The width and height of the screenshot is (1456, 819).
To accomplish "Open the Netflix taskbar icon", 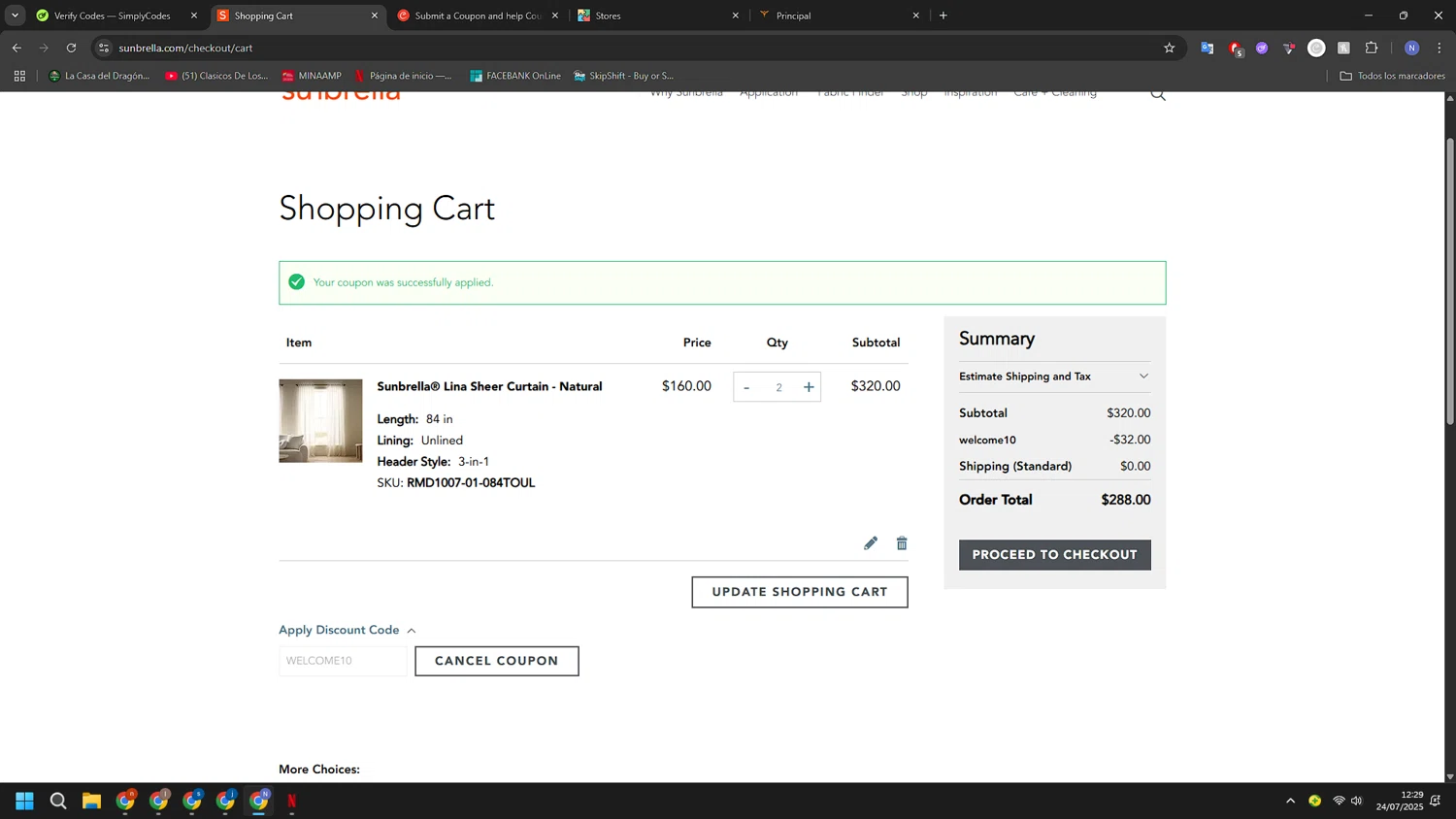I will pos(291,801).
